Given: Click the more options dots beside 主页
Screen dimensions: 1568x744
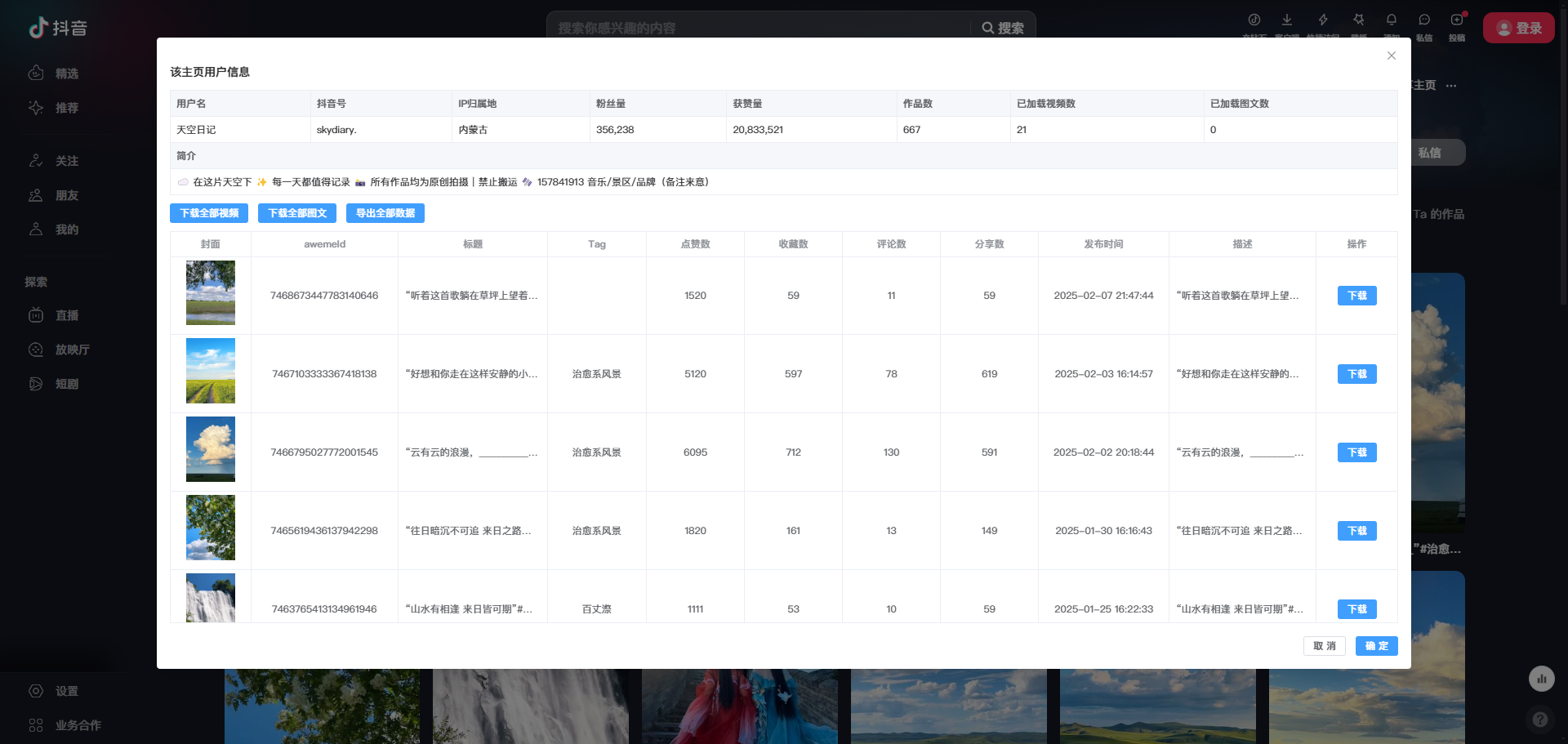Looking at the screenshot, I should coord(1451,86).
